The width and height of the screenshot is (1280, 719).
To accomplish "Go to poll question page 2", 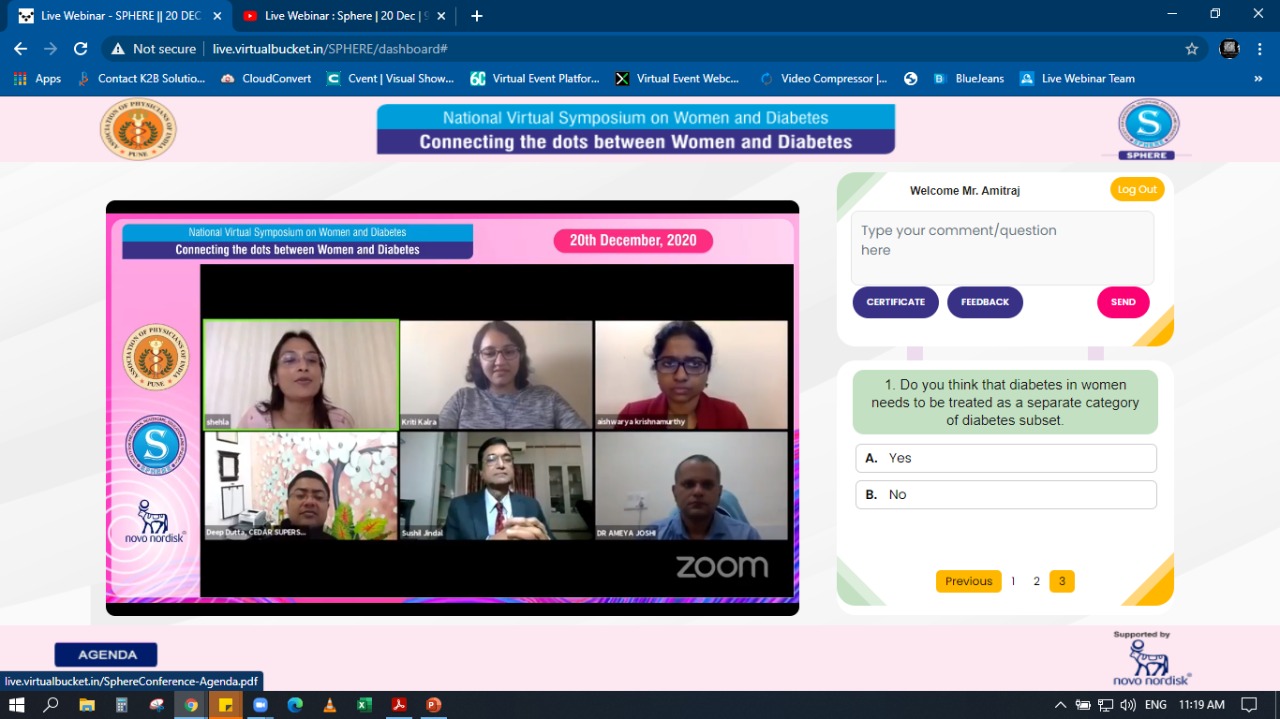I will click(1036, 581).
